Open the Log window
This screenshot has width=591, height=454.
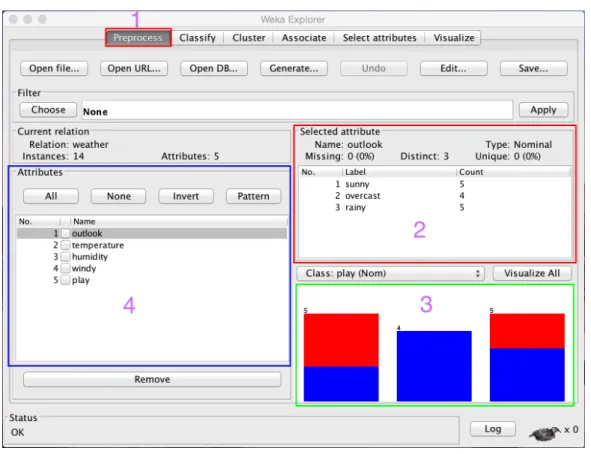point(493,429)
